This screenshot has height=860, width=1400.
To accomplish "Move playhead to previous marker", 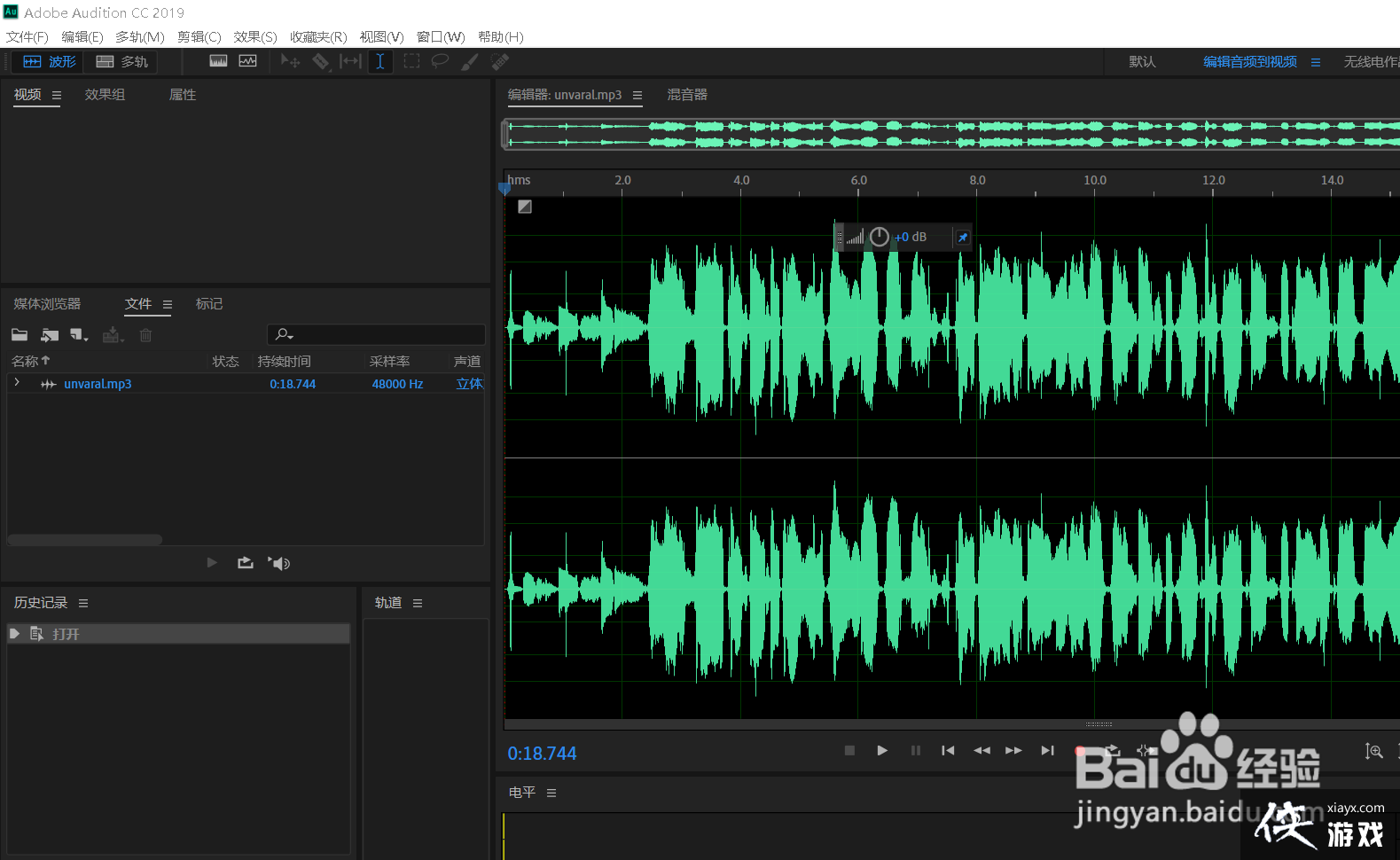I will 948,750.
